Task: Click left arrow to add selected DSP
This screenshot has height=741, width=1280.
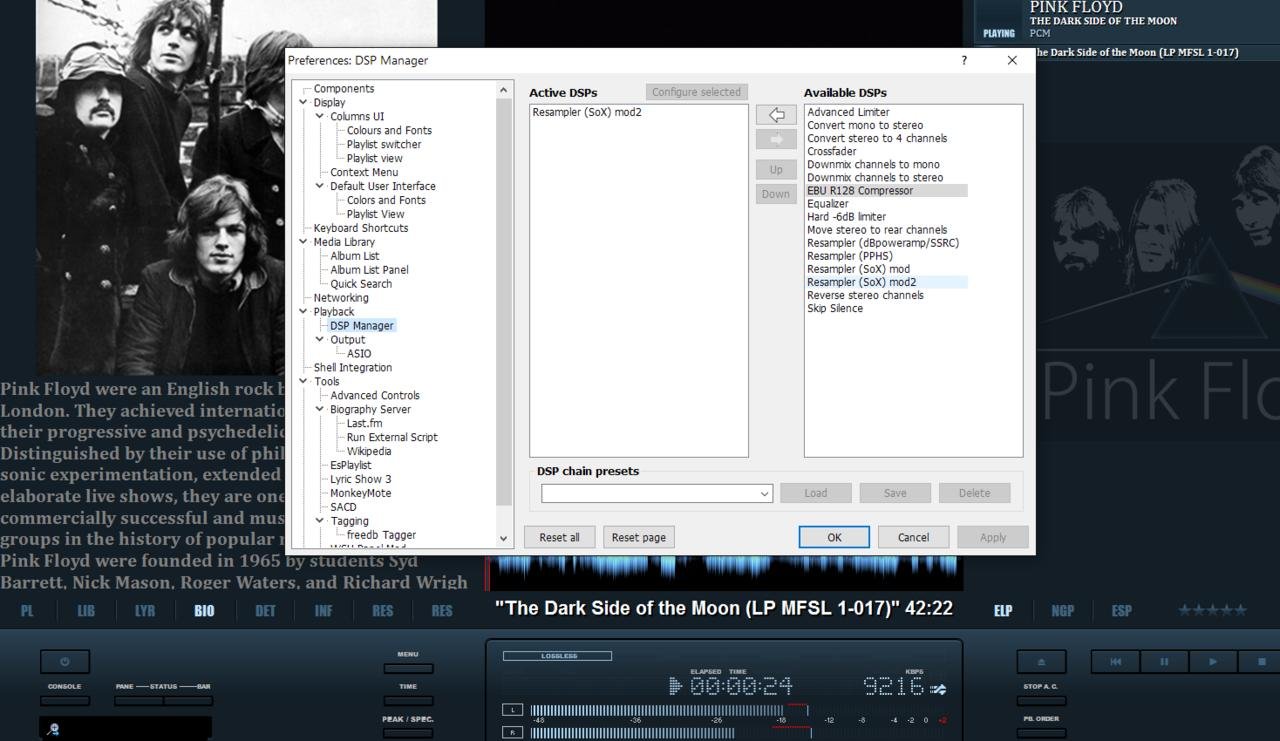Action: point(776,115)
